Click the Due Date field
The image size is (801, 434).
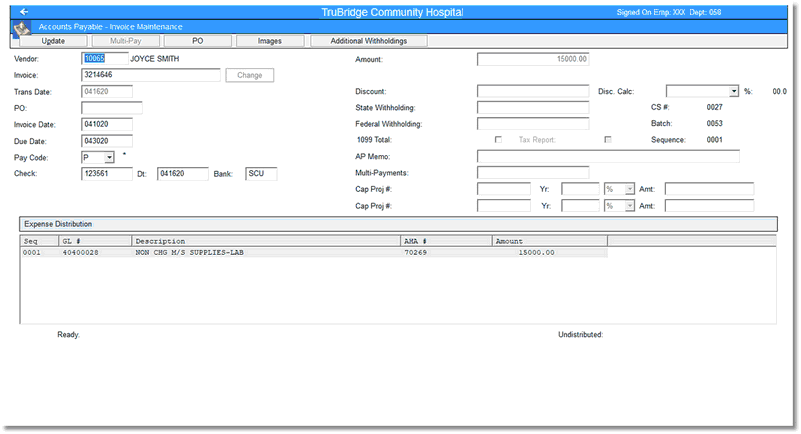[x=107, y=141]
